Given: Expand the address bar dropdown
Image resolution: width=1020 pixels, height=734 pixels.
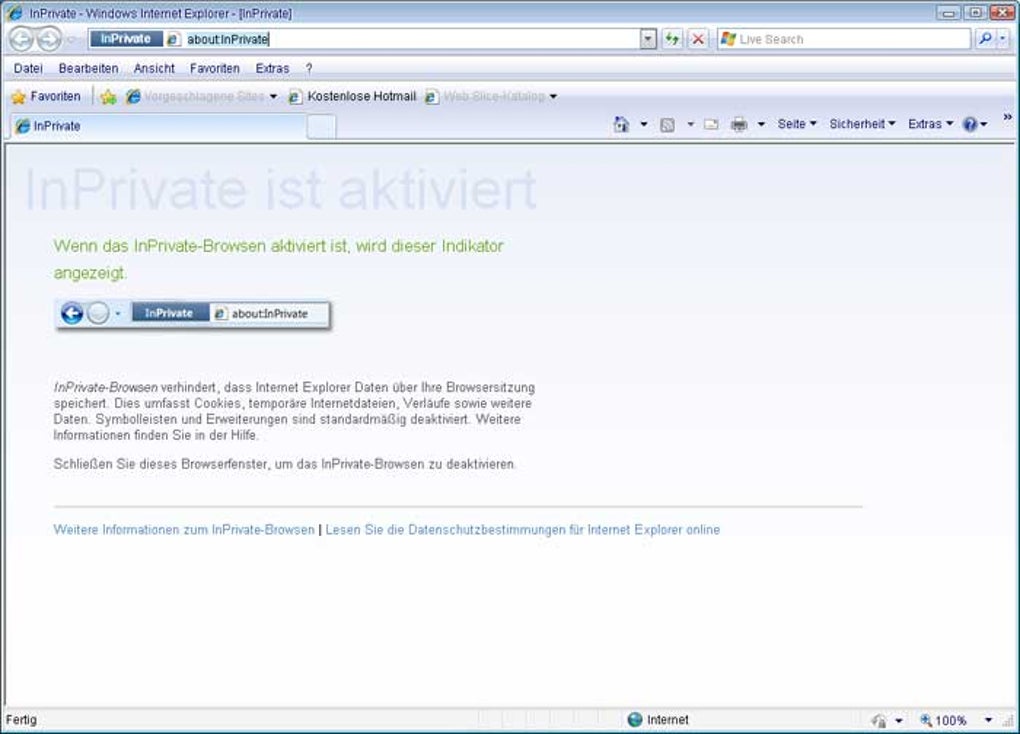Looking at the screenshot, I should tap(648, 39).
